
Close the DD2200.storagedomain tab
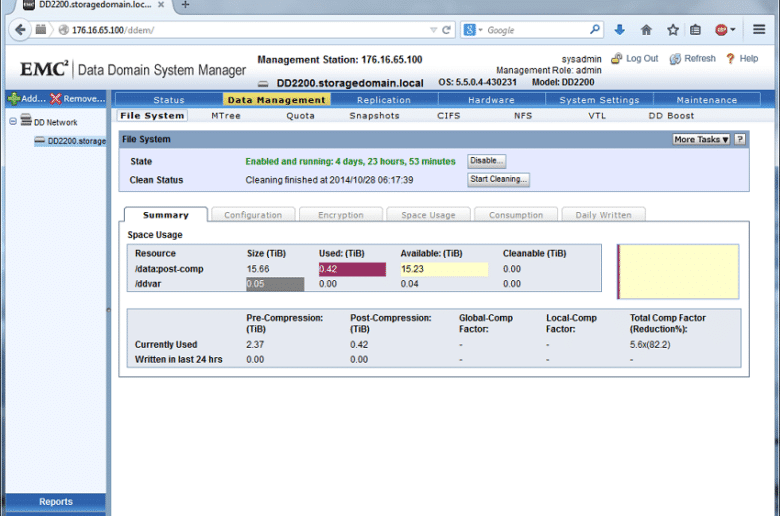tap(161, 4)
